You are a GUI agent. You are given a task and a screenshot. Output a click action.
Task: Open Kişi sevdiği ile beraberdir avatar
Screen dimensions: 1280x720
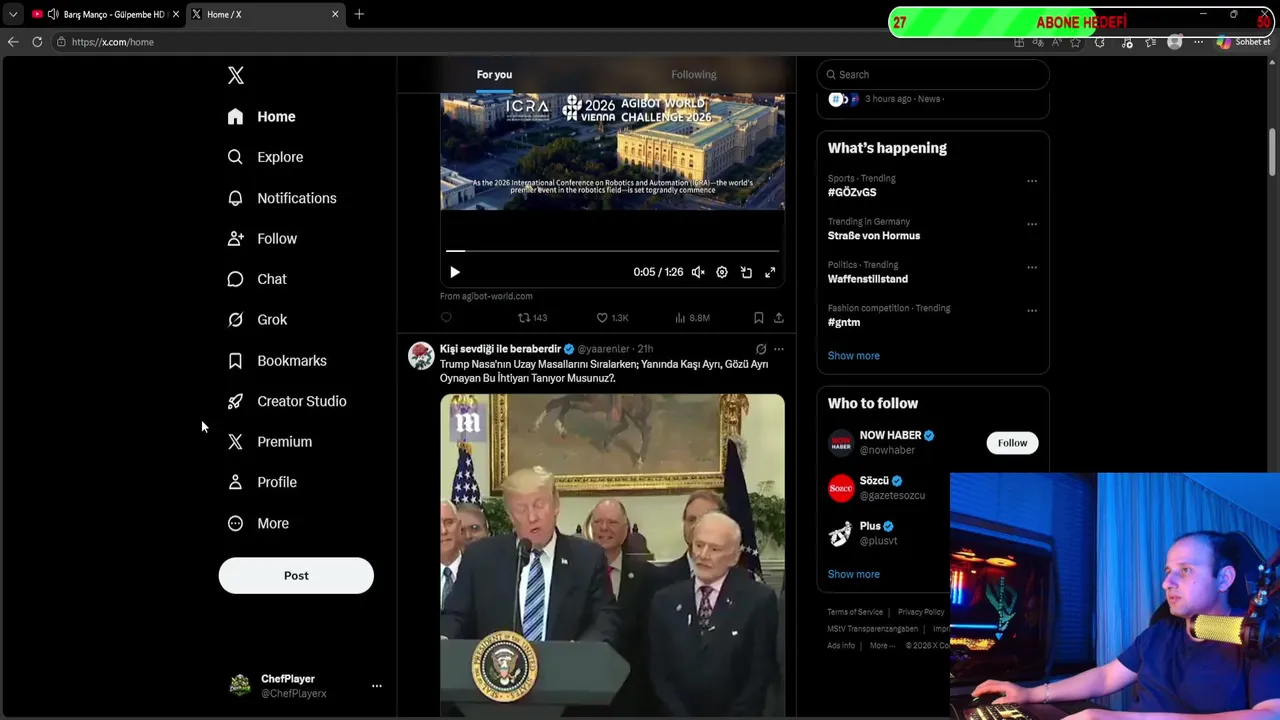[421, 355]
